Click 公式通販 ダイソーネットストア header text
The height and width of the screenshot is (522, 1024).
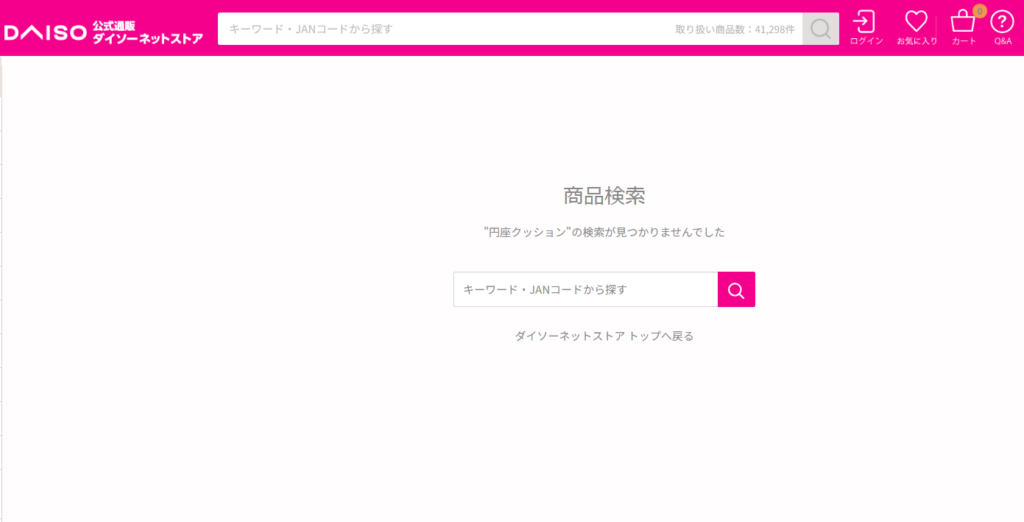[x=147, y=33]
